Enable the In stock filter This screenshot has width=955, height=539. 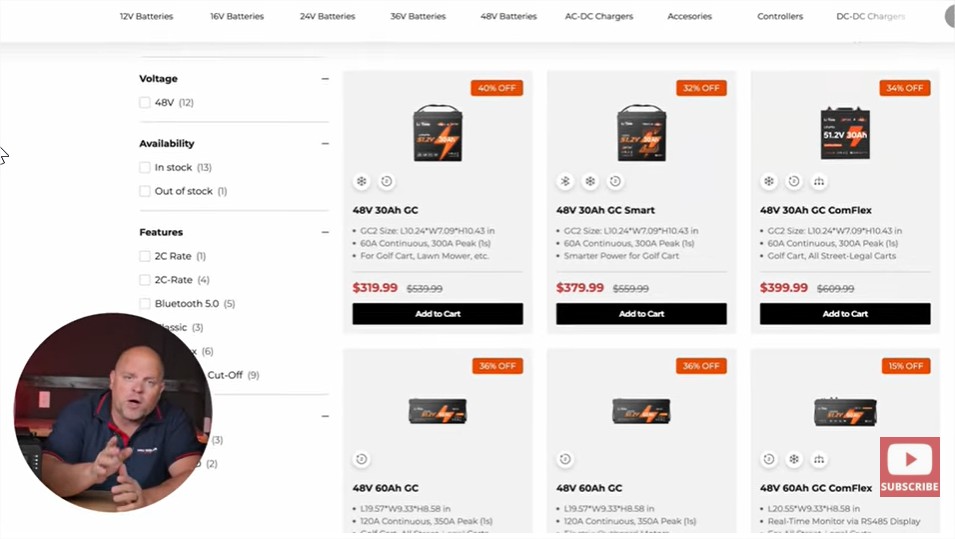(x=145, y=168)
